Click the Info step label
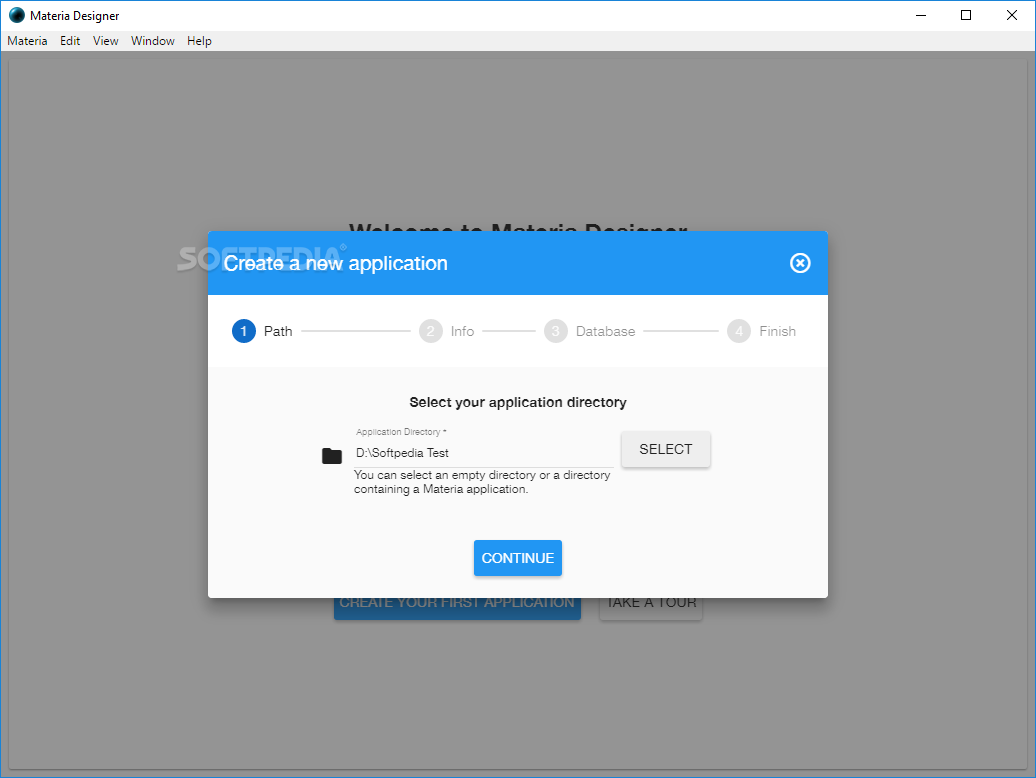The image size is (1036, 778). point(462,331)
